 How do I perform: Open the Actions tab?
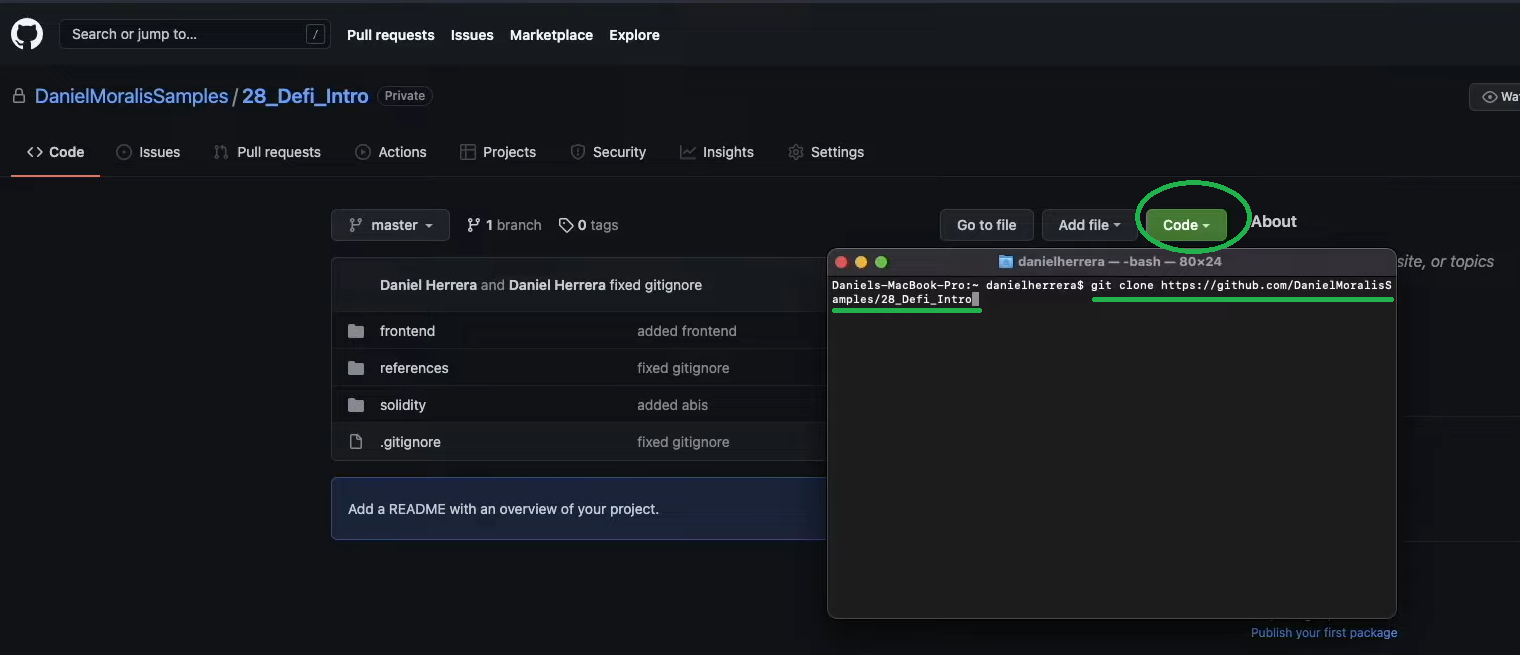pyautogui.click(x=391, y=152)
